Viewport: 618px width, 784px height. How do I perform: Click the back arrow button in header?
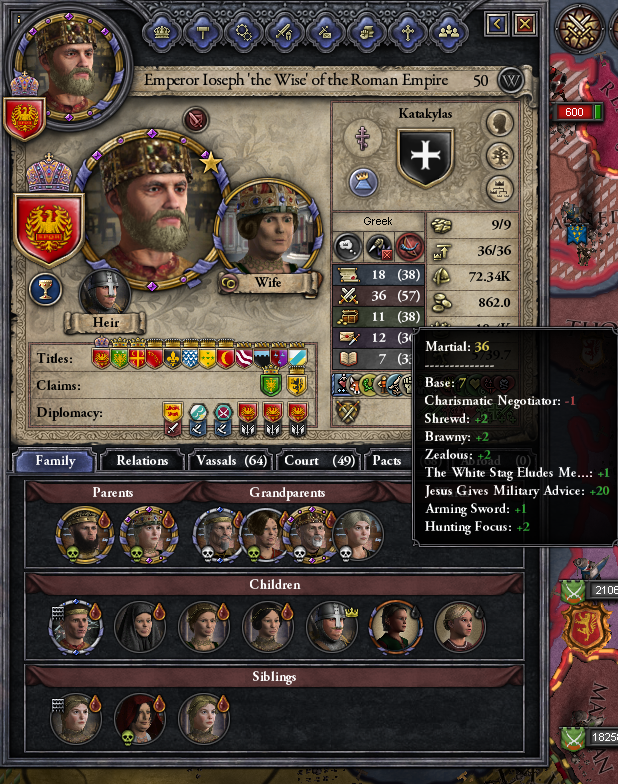point(496,24)
